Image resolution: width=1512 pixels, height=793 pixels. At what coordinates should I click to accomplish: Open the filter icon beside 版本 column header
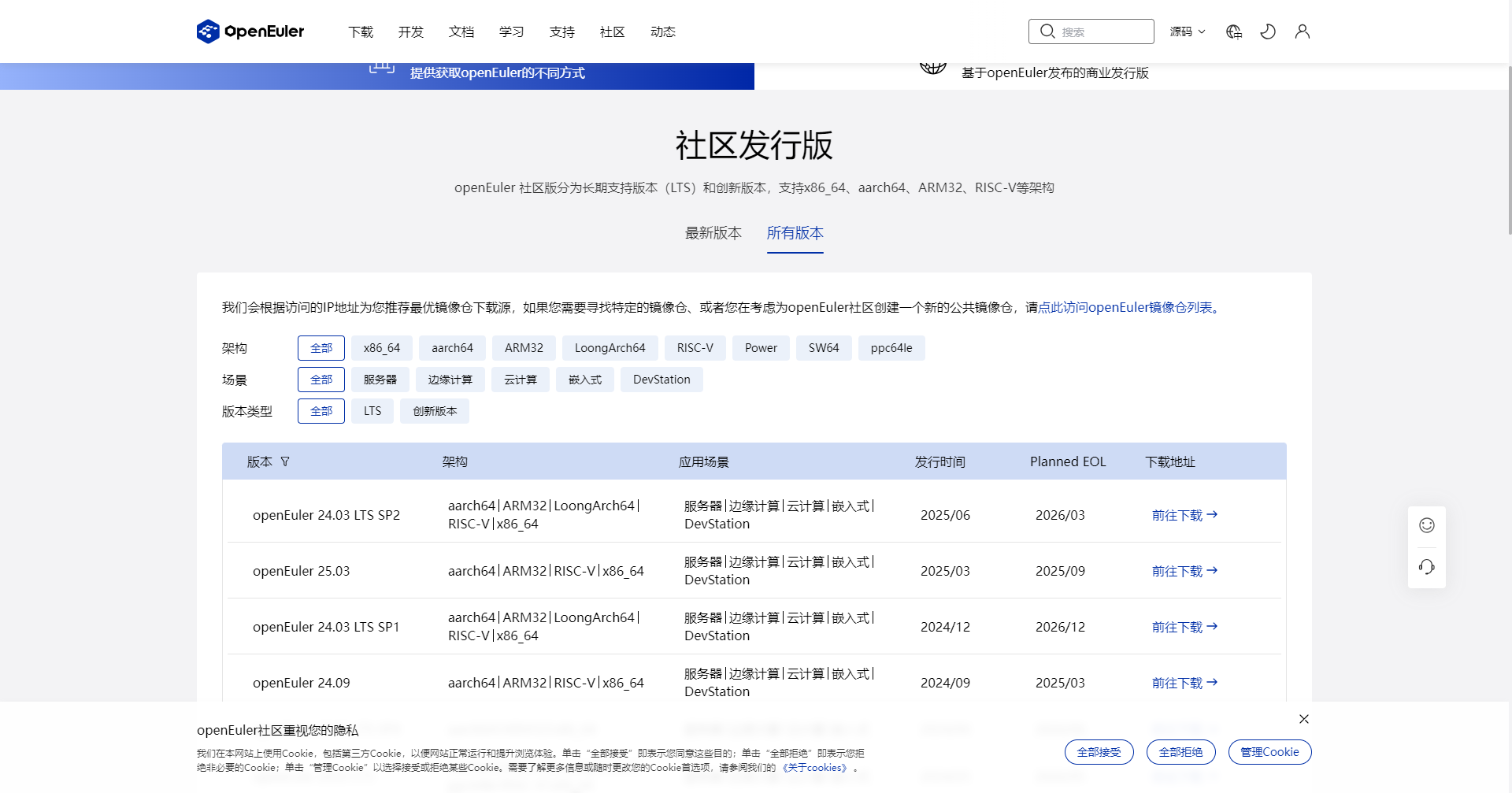(286, 461)
